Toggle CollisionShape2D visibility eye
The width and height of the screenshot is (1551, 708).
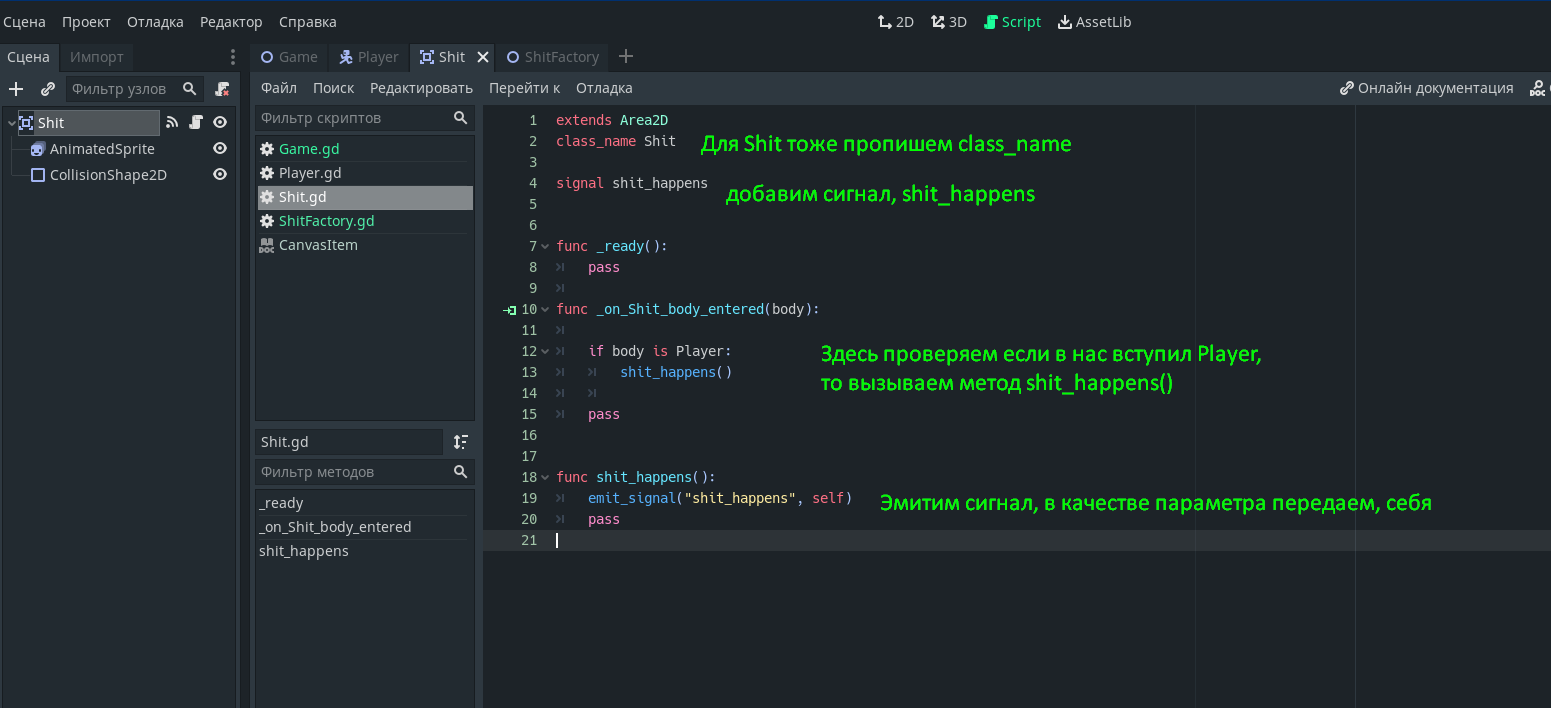(x=220, y=175)
